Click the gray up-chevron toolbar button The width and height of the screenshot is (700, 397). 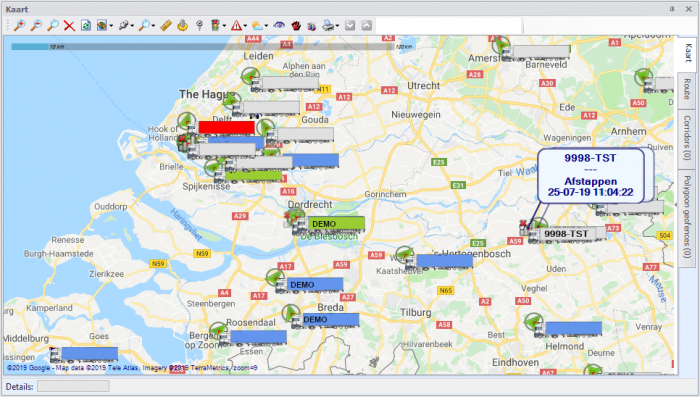tap(367, 25)
